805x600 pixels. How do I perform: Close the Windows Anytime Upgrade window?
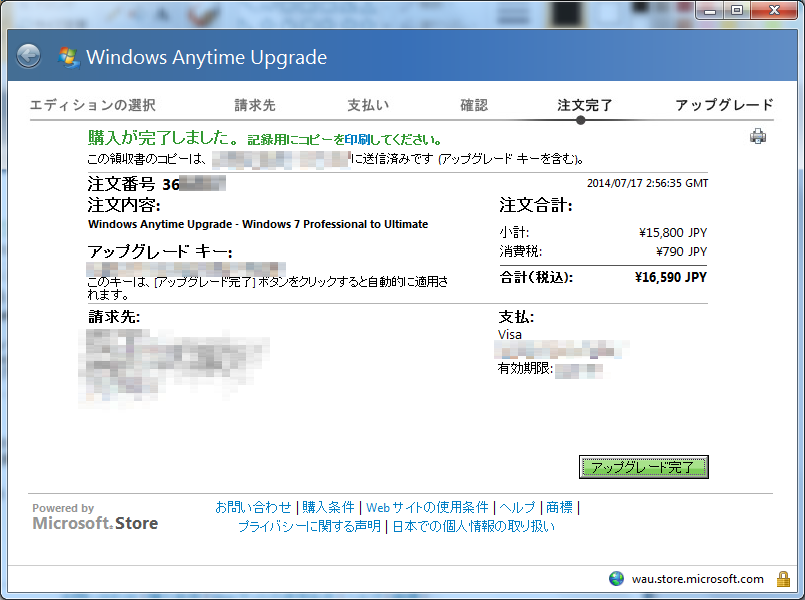pyautogui.click(x=774, y=11)
